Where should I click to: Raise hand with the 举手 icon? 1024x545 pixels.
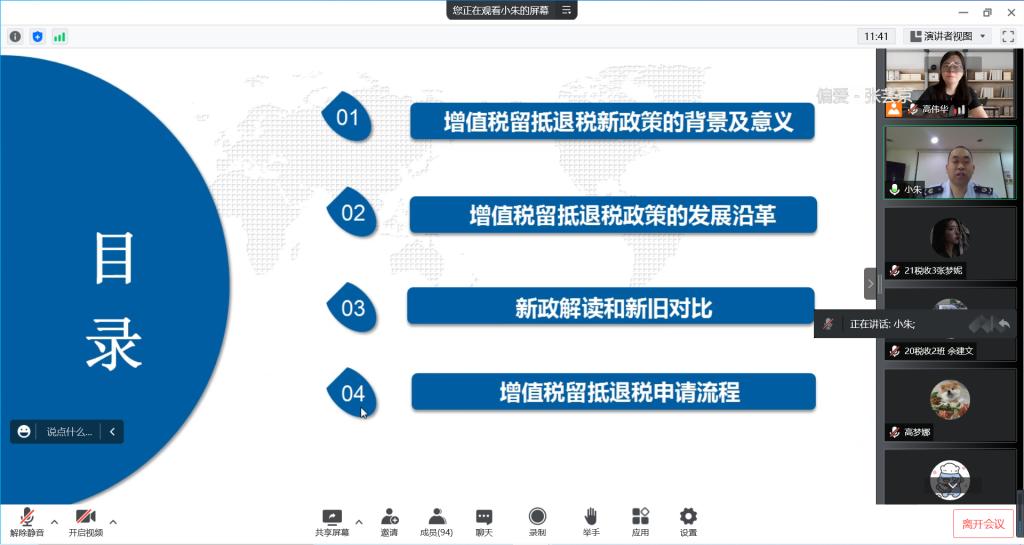tap(590, 521)
